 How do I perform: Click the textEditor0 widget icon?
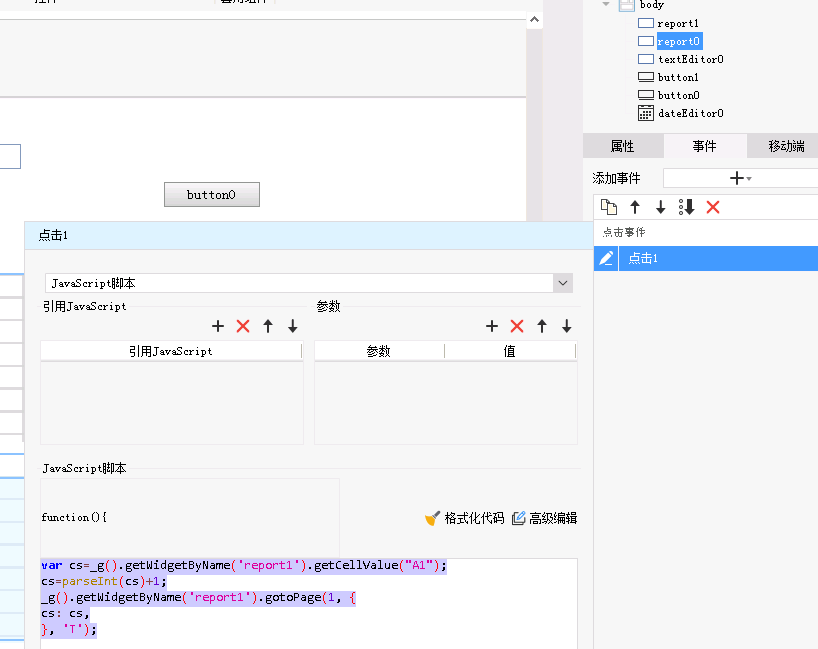(x=646, y=59)
